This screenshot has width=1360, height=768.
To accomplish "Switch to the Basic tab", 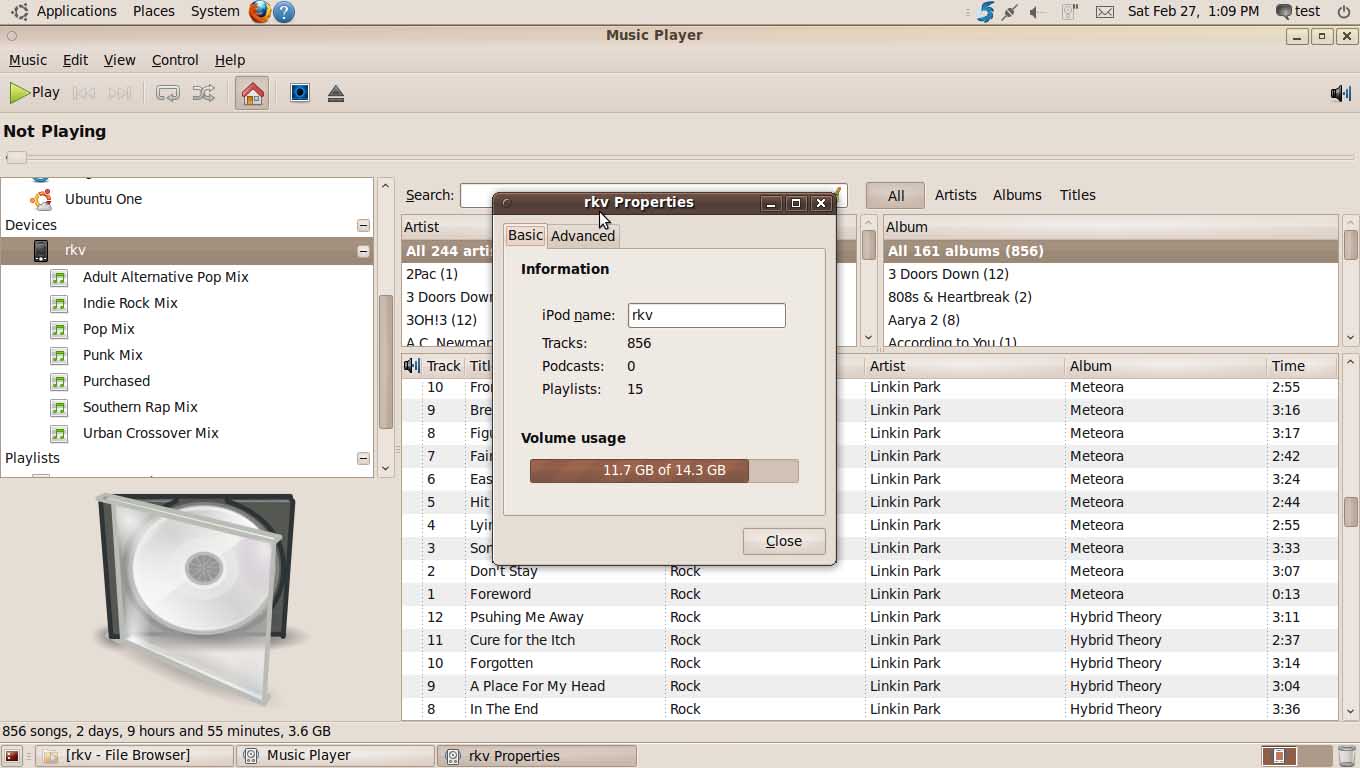I will 525,235.
